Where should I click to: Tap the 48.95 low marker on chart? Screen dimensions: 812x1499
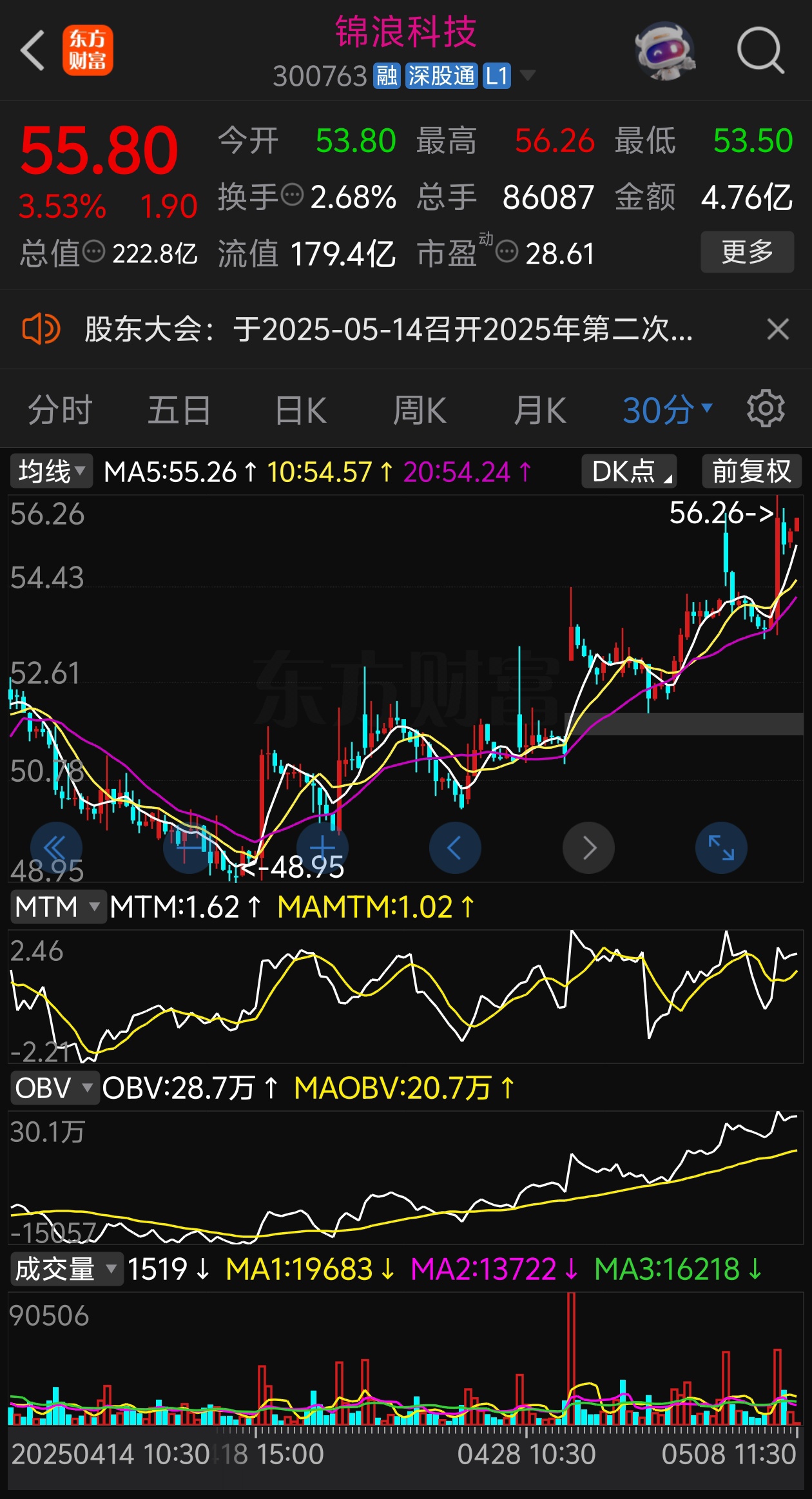[292, 867]
